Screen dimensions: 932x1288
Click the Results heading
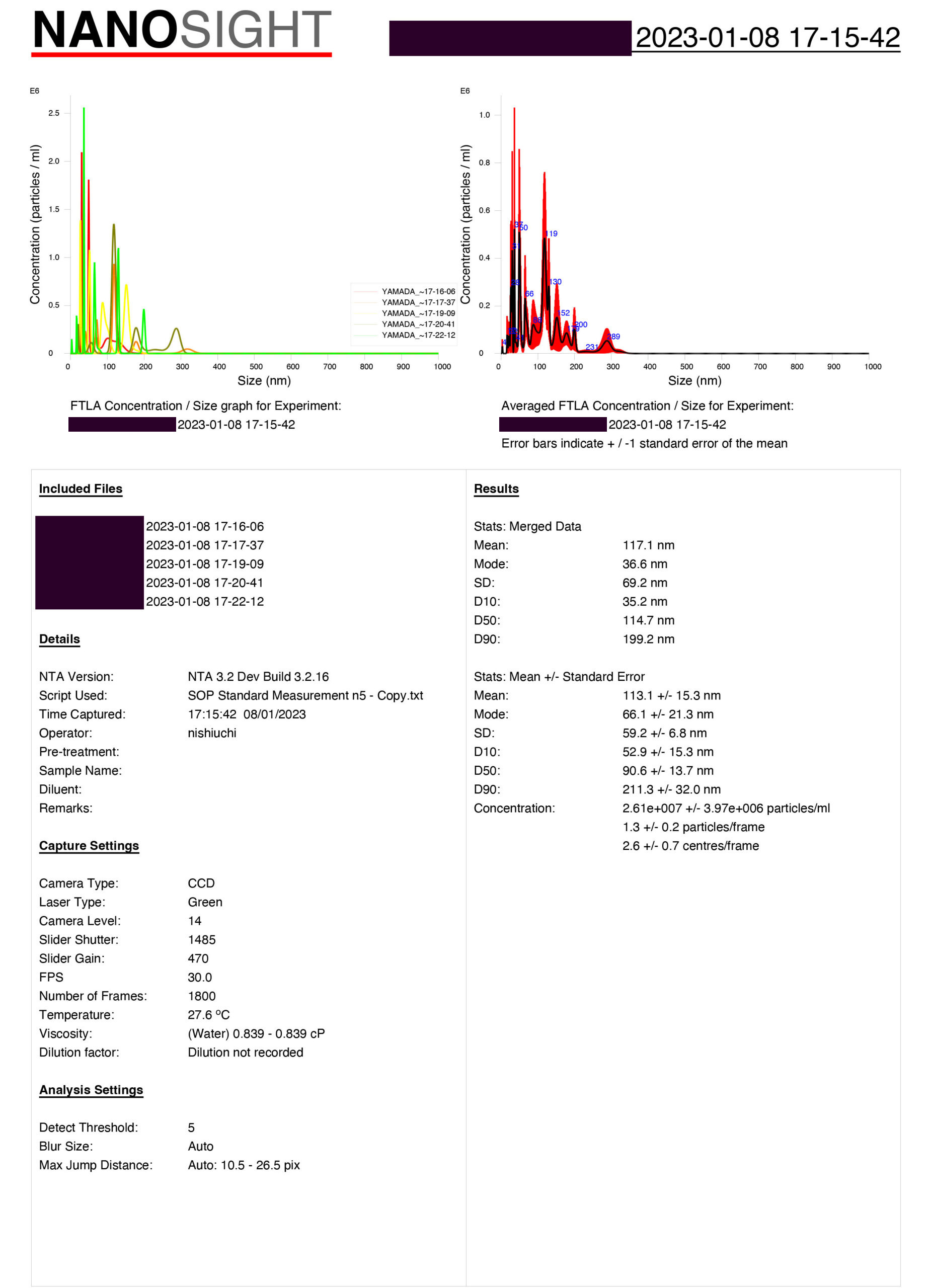pos(496,489)
